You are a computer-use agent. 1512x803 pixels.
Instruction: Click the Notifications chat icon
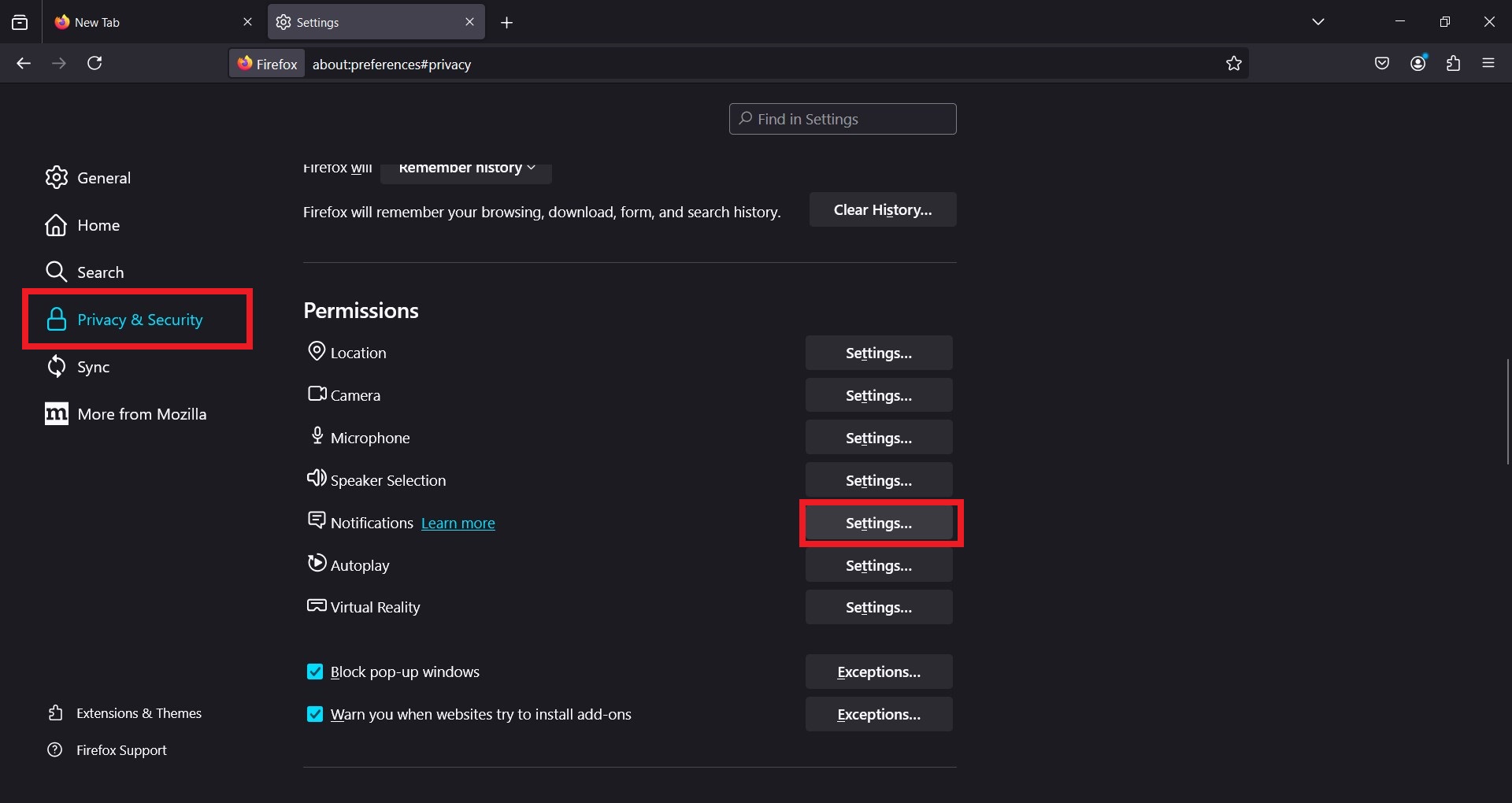pos(317,520)
